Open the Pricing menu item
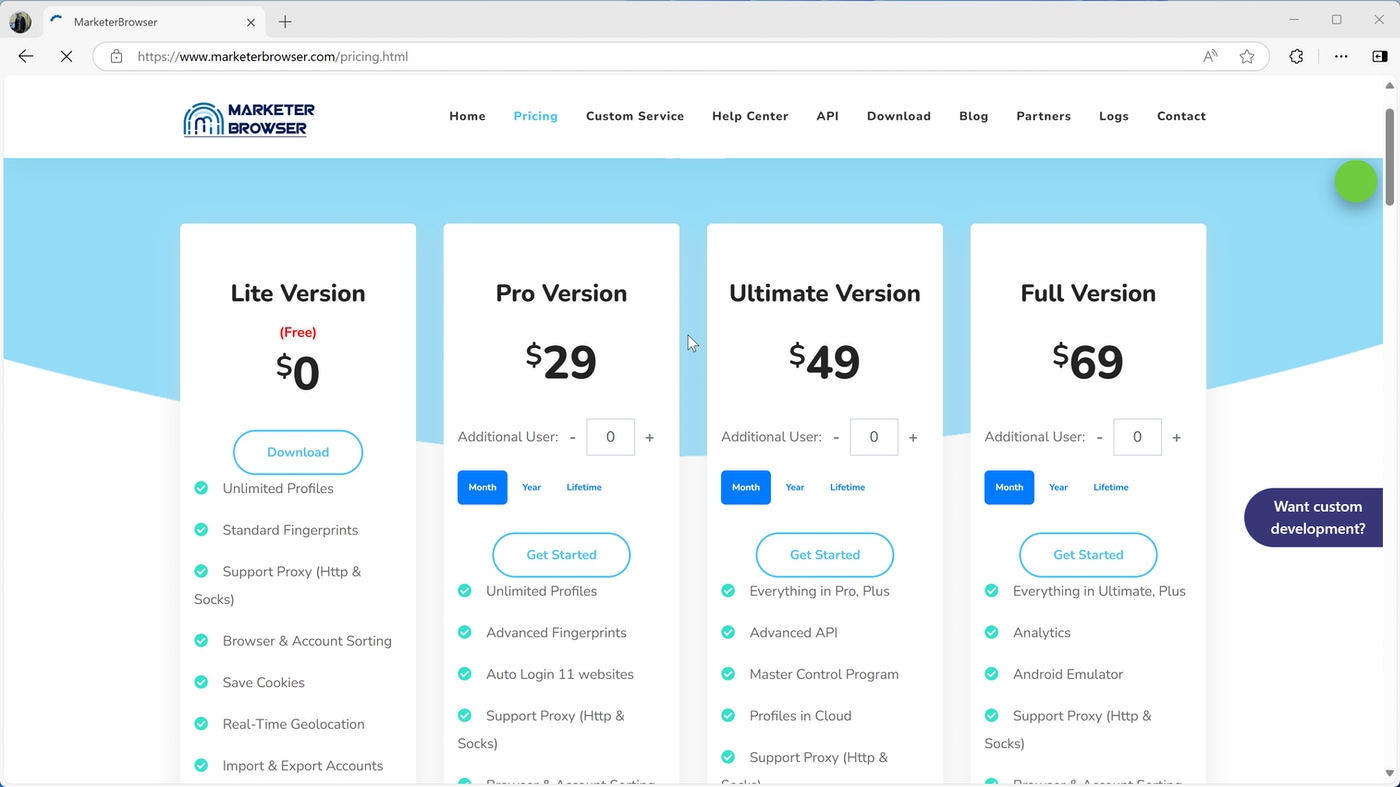1400x787 pixels. [x=535, y=116]
